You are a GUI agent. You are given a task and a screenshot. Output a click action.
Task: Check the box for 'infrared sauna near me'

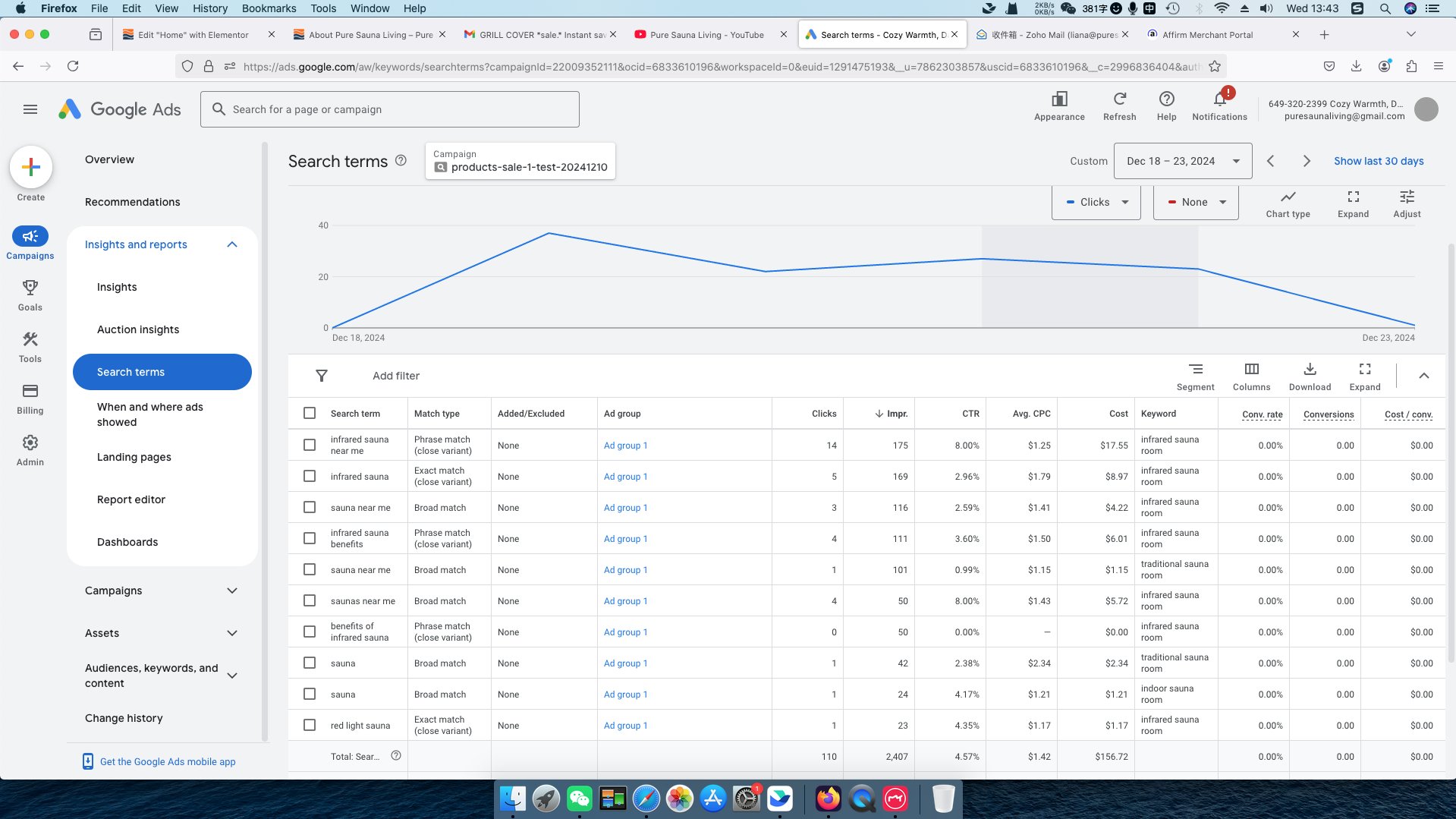(310, 445)
